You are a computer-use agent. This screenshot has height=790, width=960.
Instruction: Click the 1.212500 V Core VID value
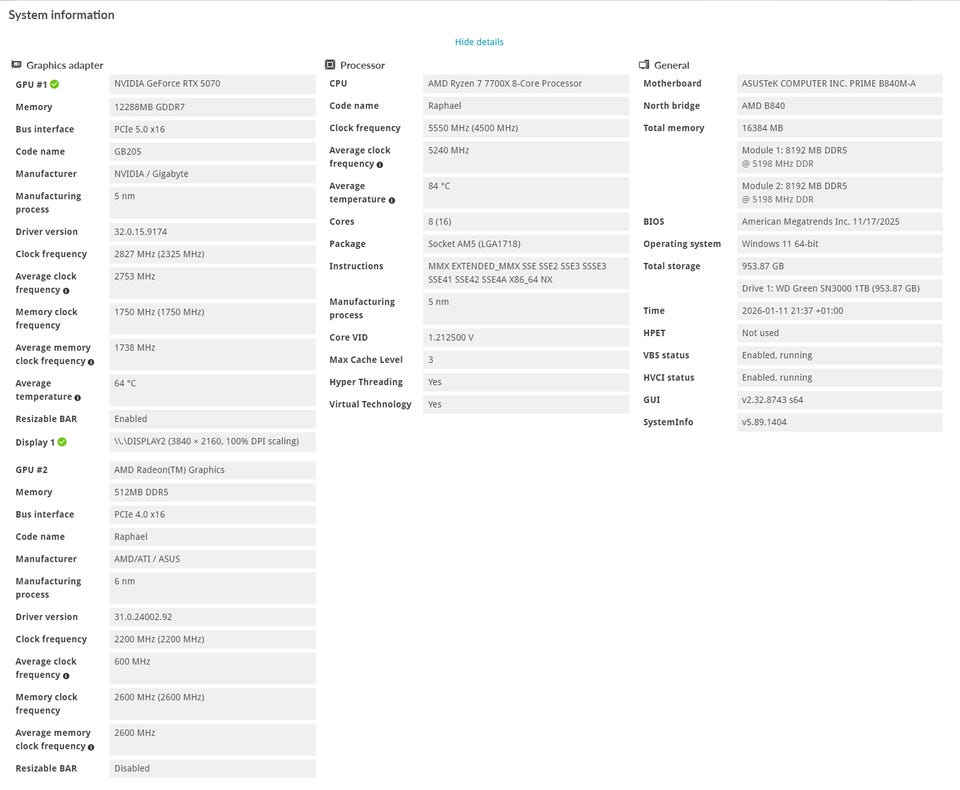pos(526,337)
